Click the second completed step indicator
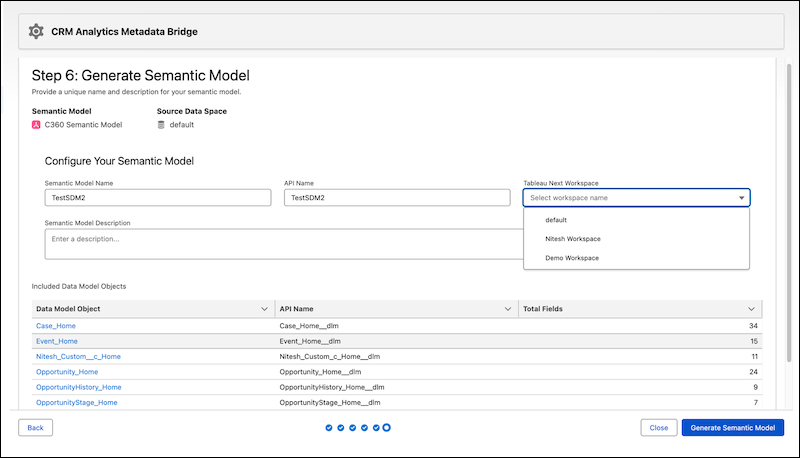 (340, 427)
